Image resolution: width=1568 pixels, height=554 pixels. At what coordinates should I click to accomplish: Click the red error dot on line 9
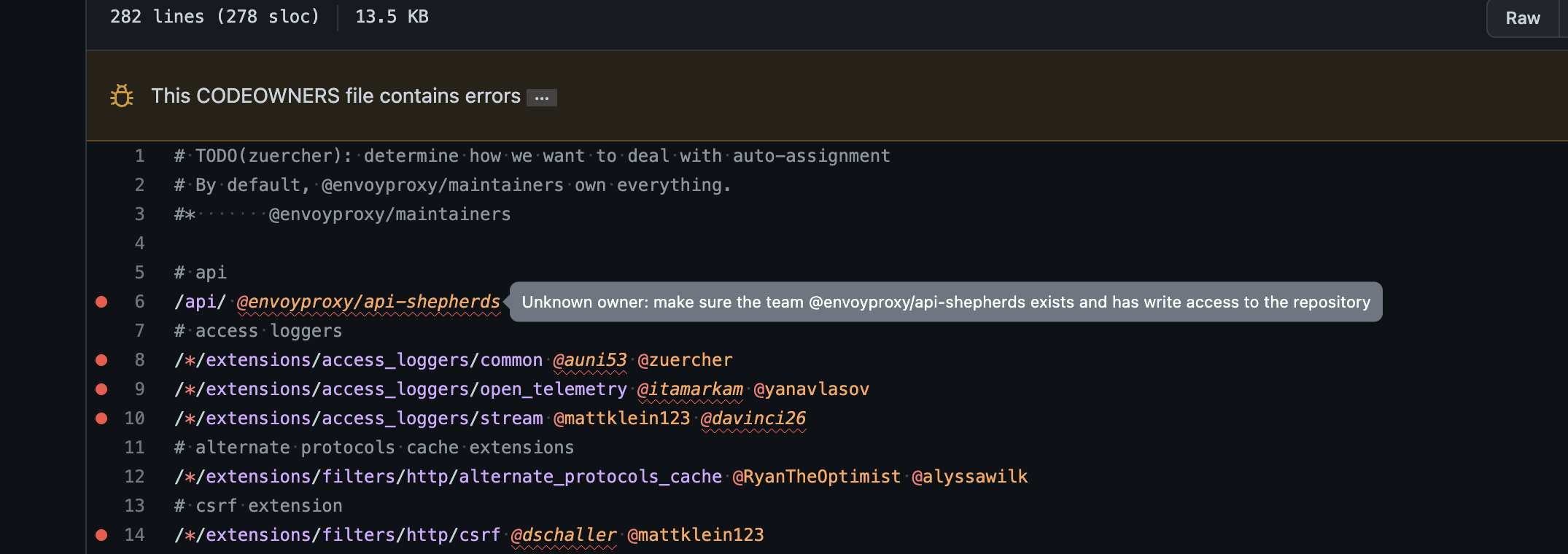(x=103, y=389)
